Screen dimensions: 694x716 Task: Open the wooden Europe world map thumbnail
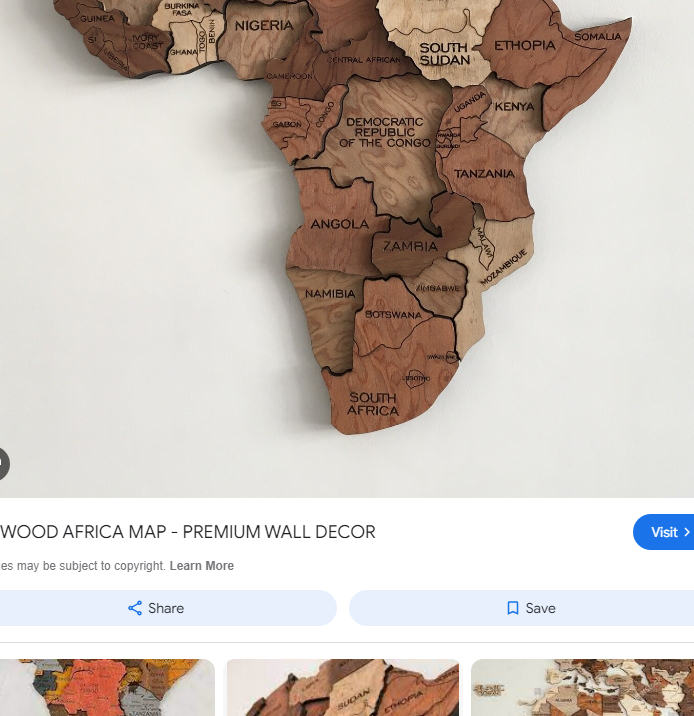pyautogui.click(x=583, y=687)
